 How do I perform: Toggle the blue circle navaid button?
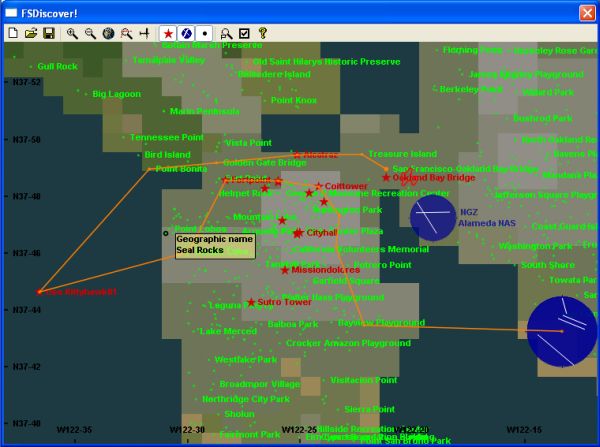[186, 33]
